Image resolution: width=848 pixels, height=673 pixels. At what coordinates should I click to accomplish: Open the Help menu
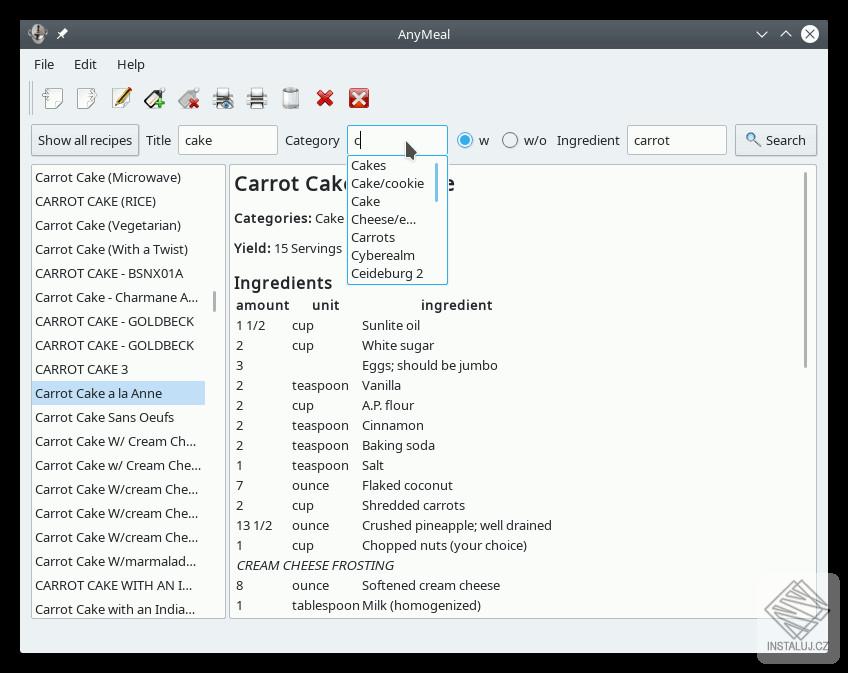point(131,64)
